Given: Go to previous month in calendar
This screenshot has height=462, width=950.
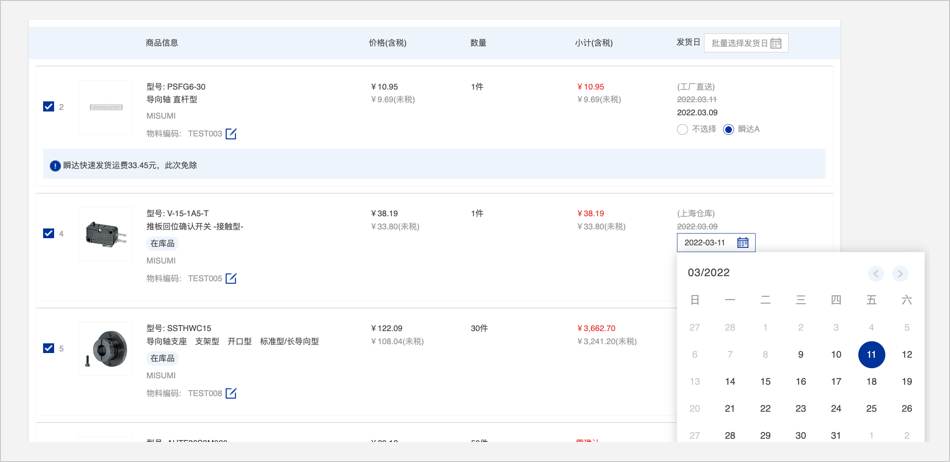Looking at the screenshot, I should tap(876, 274).
